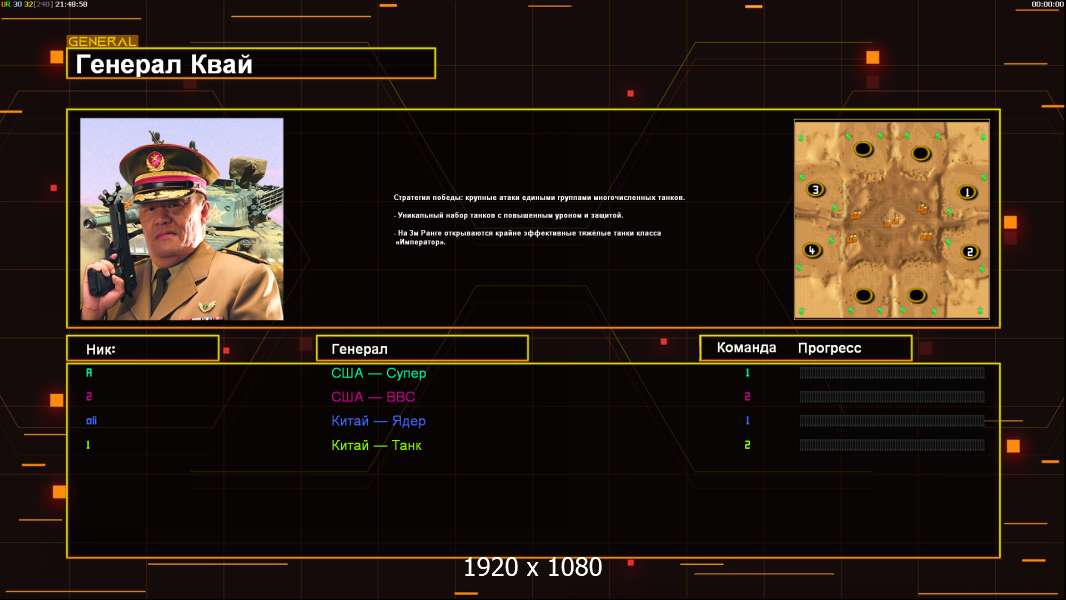Select the США — Супер player row
1066x600 pixels.
point(533,373)
